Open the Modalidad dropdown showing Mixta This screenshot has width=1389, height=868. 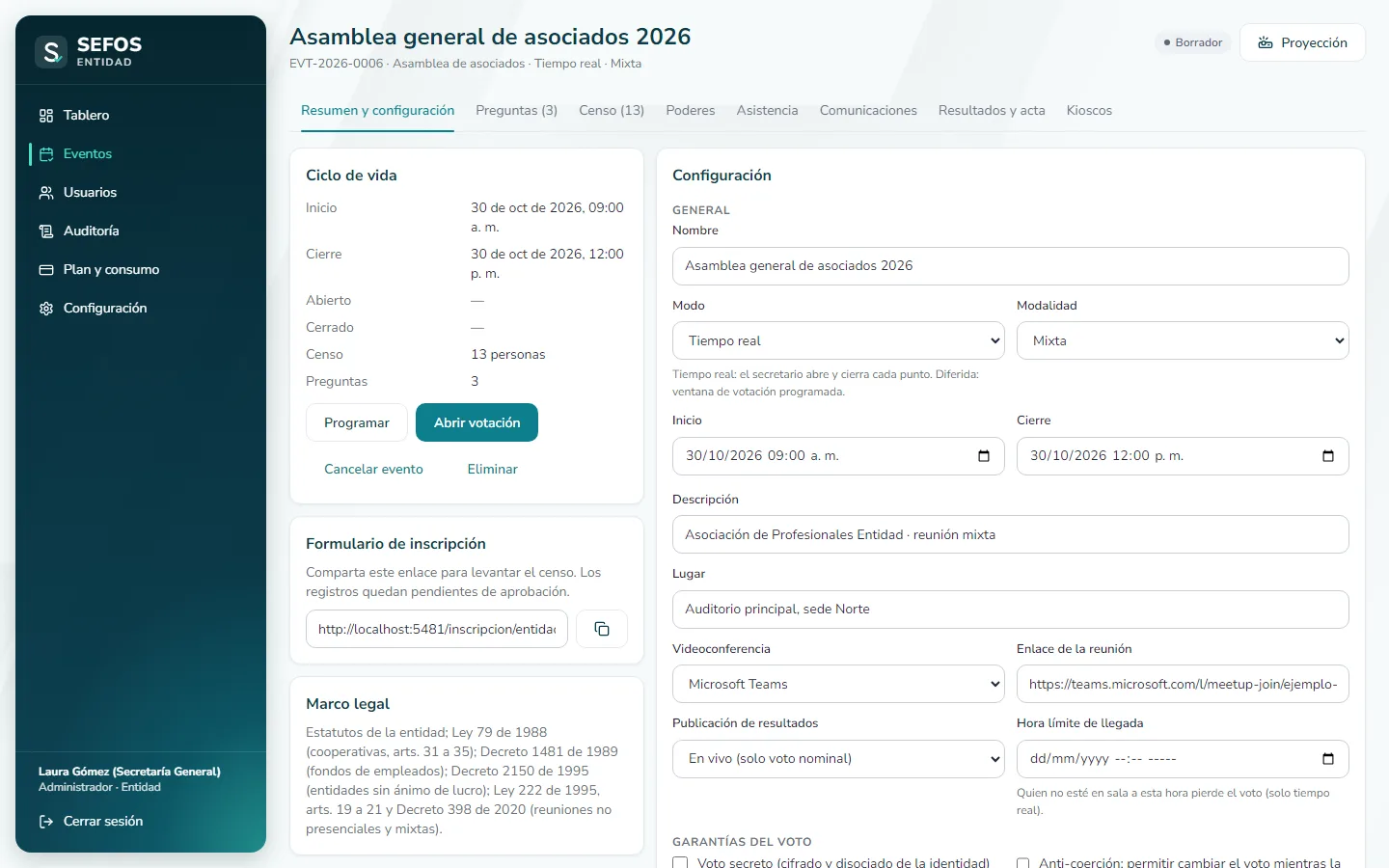[1183, 340]
